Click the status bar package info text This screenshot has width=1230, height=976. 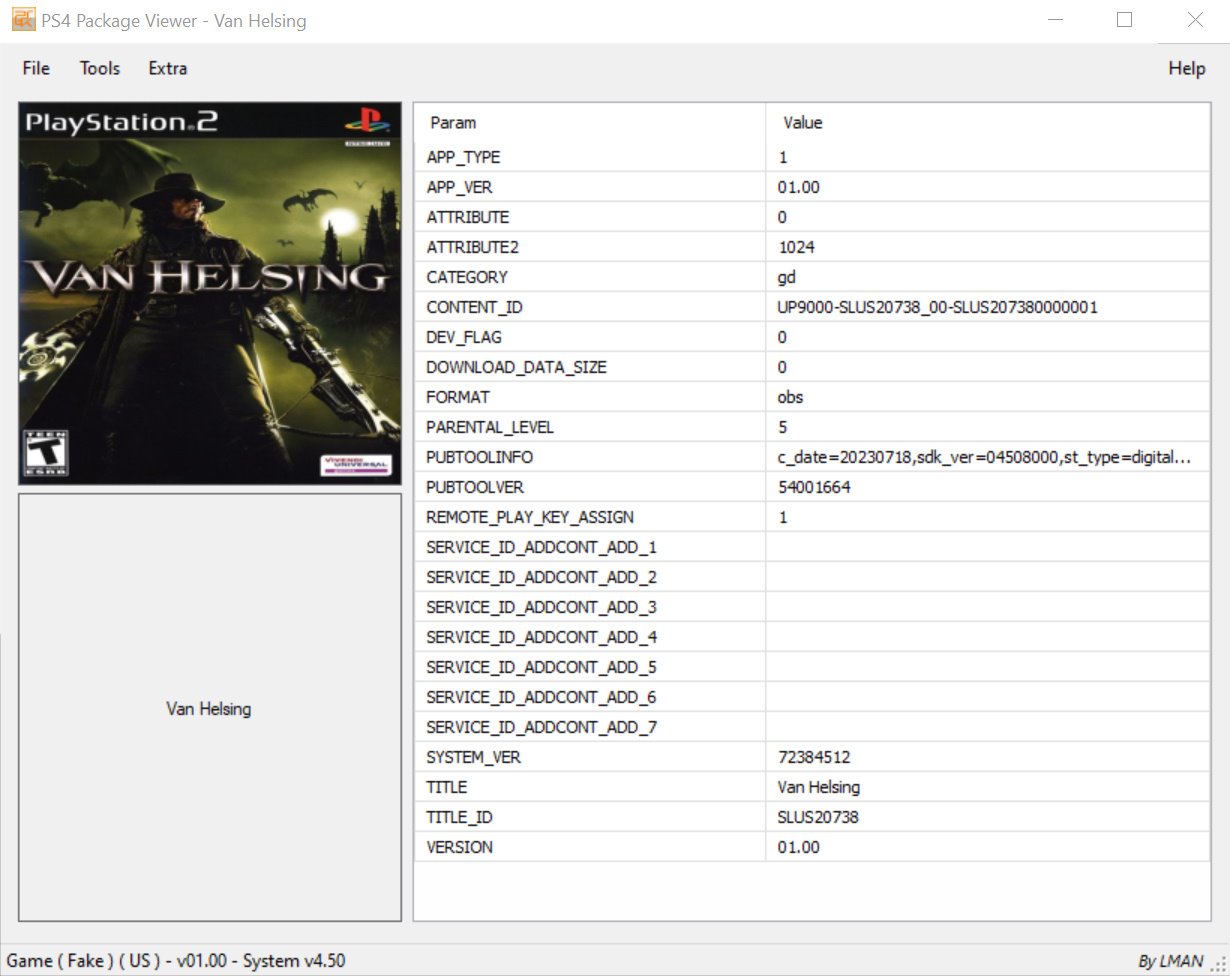coord(176,960)
